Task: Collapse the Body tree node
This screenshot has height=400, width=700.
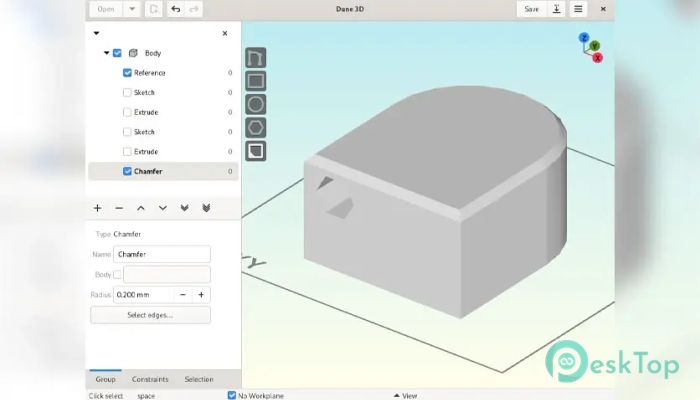Action: (106, 53)
